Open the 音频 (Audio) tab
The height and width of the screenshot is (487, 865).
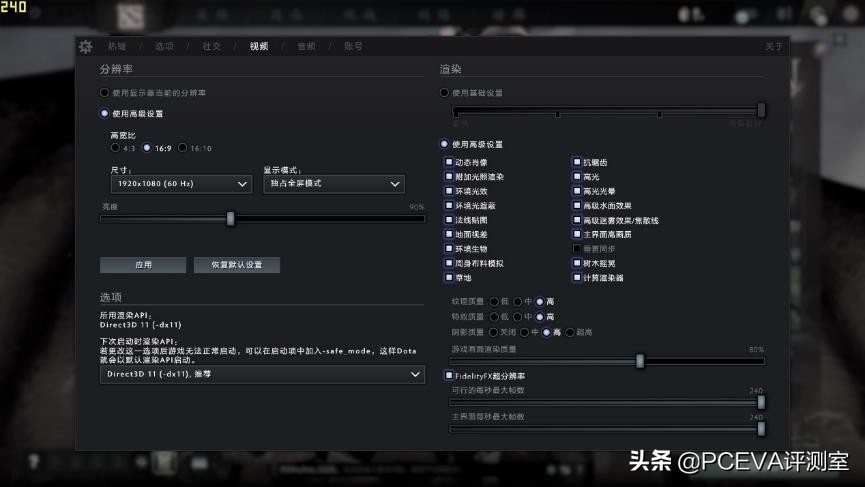(x=306, y=46)
